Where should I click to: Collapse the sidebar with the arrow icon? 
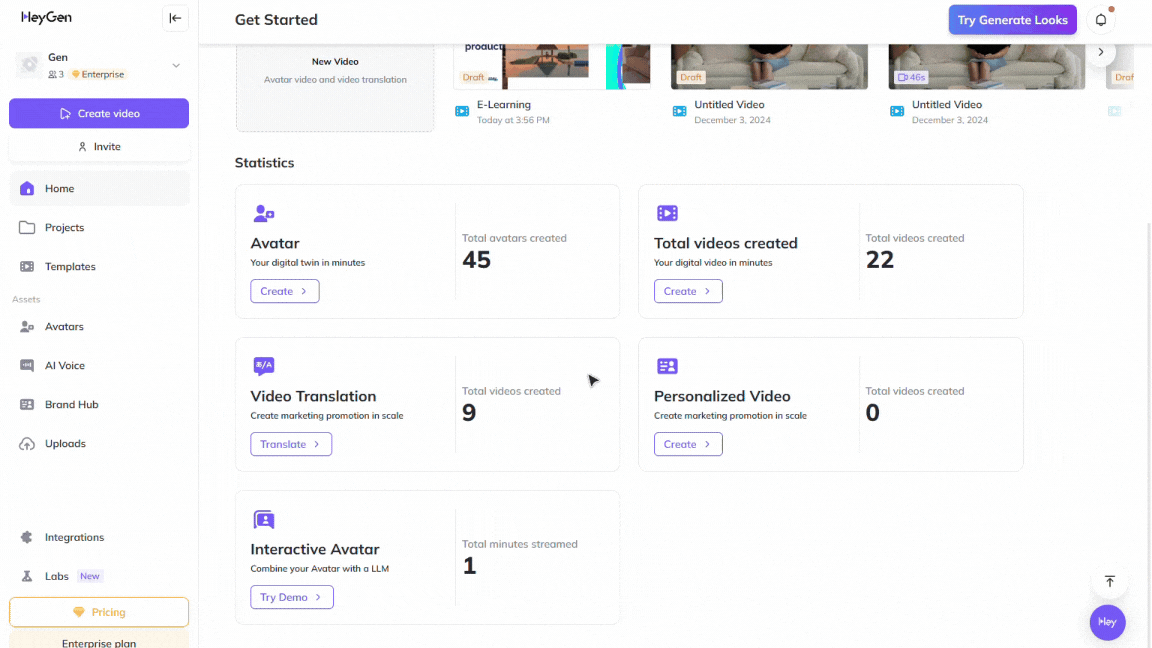[175, 18]
